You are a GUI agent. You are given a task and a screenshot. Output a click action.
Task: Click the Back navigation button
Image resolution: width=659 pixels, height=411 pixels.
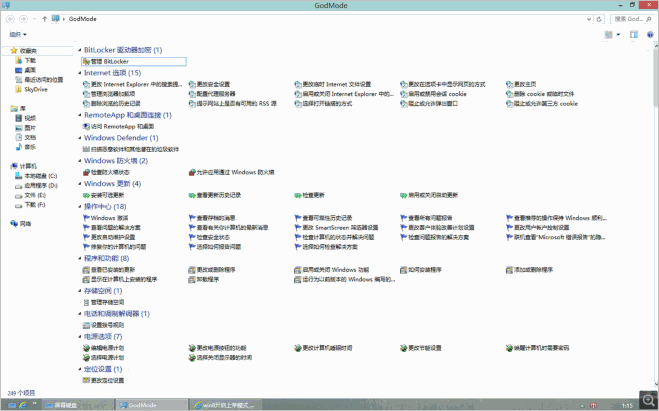point(11,19)
